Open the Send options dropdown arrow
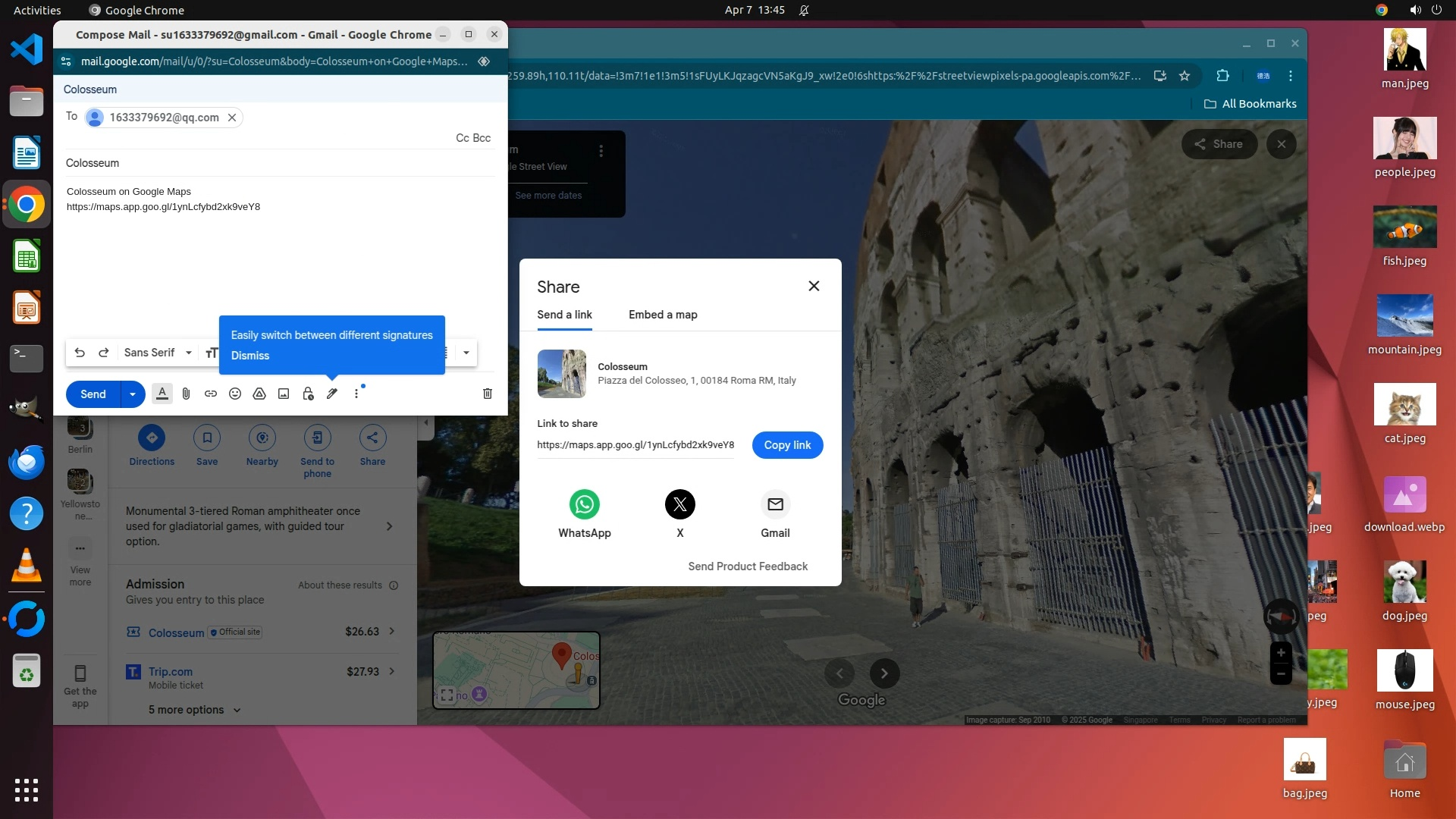The height and width of the screenshot is (819, 1456). 133,394
